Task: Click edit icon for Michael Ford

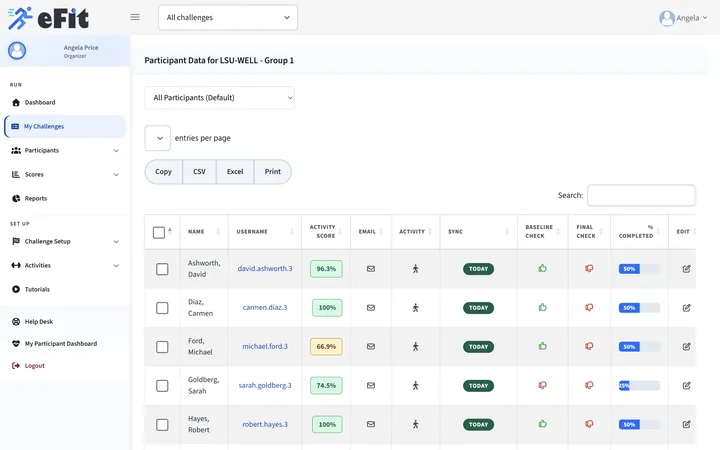Action: 686,347
